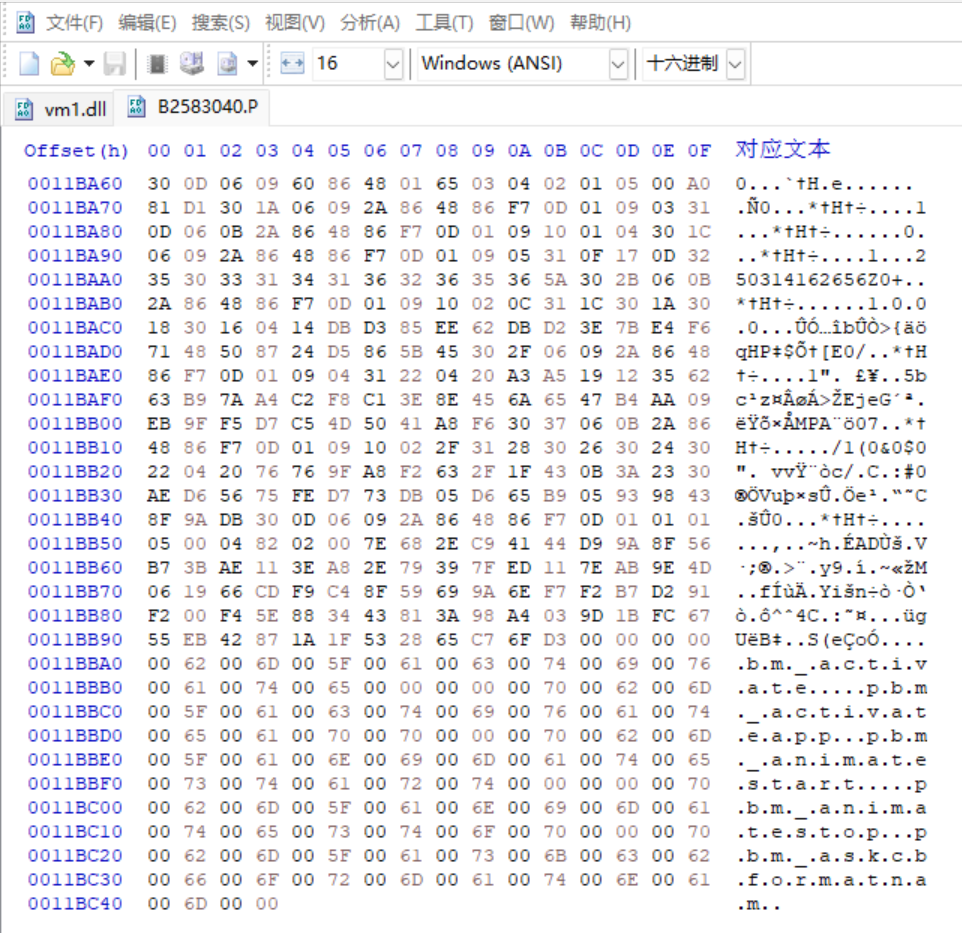Switch to the vm1.dll tab

pyautogui.click(x=60, y=109)
